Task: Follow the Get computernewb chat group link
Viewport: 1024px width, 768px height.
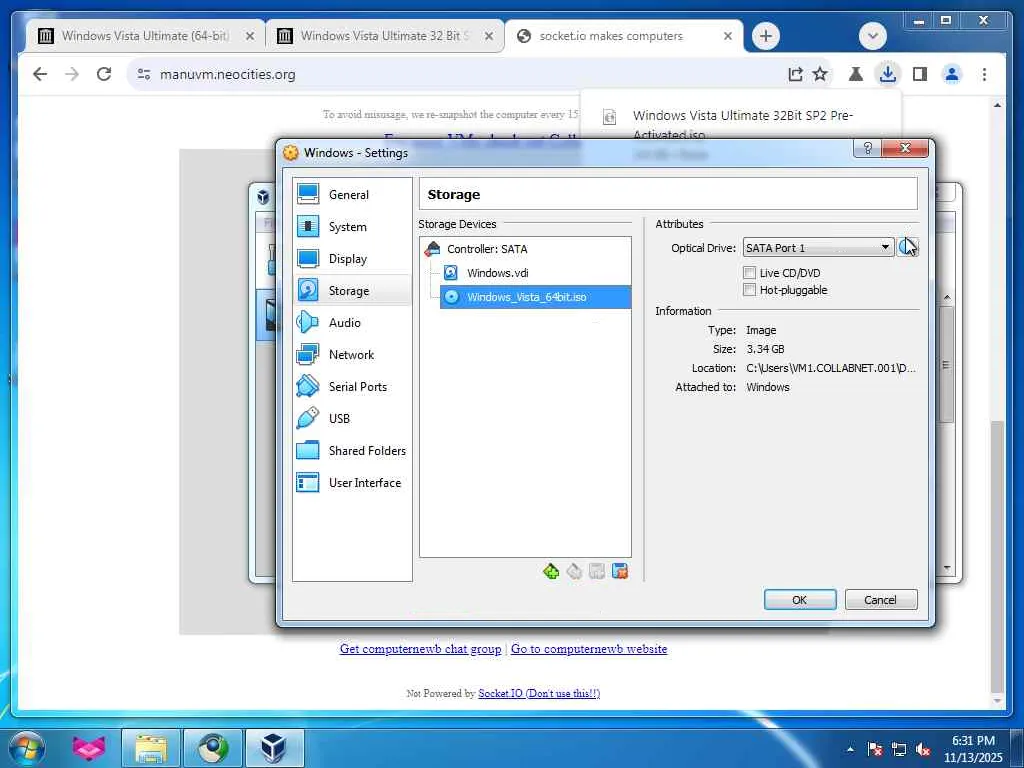Action: [x=421, y=649]
